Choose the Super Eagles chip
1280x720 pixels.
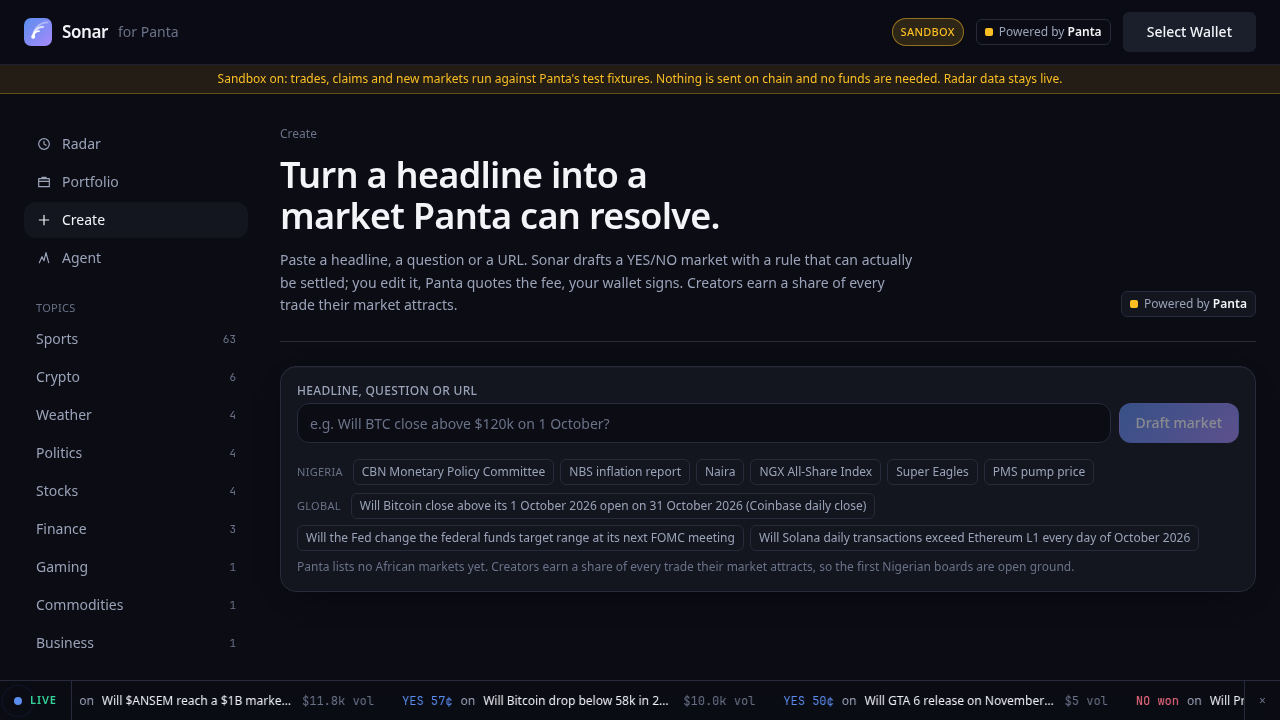[x=932, y=472]
